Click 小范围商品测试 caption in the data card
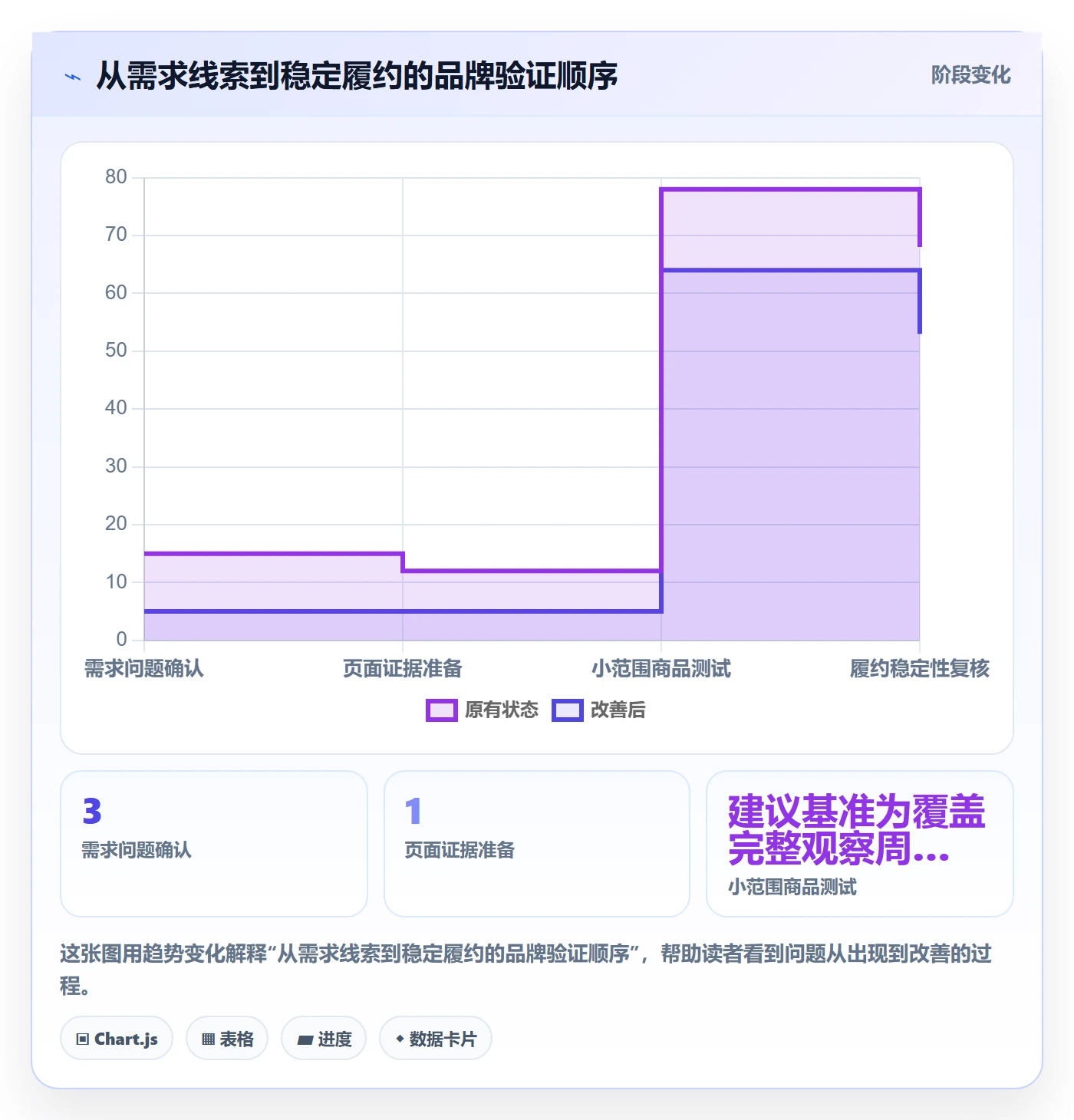 792,888
